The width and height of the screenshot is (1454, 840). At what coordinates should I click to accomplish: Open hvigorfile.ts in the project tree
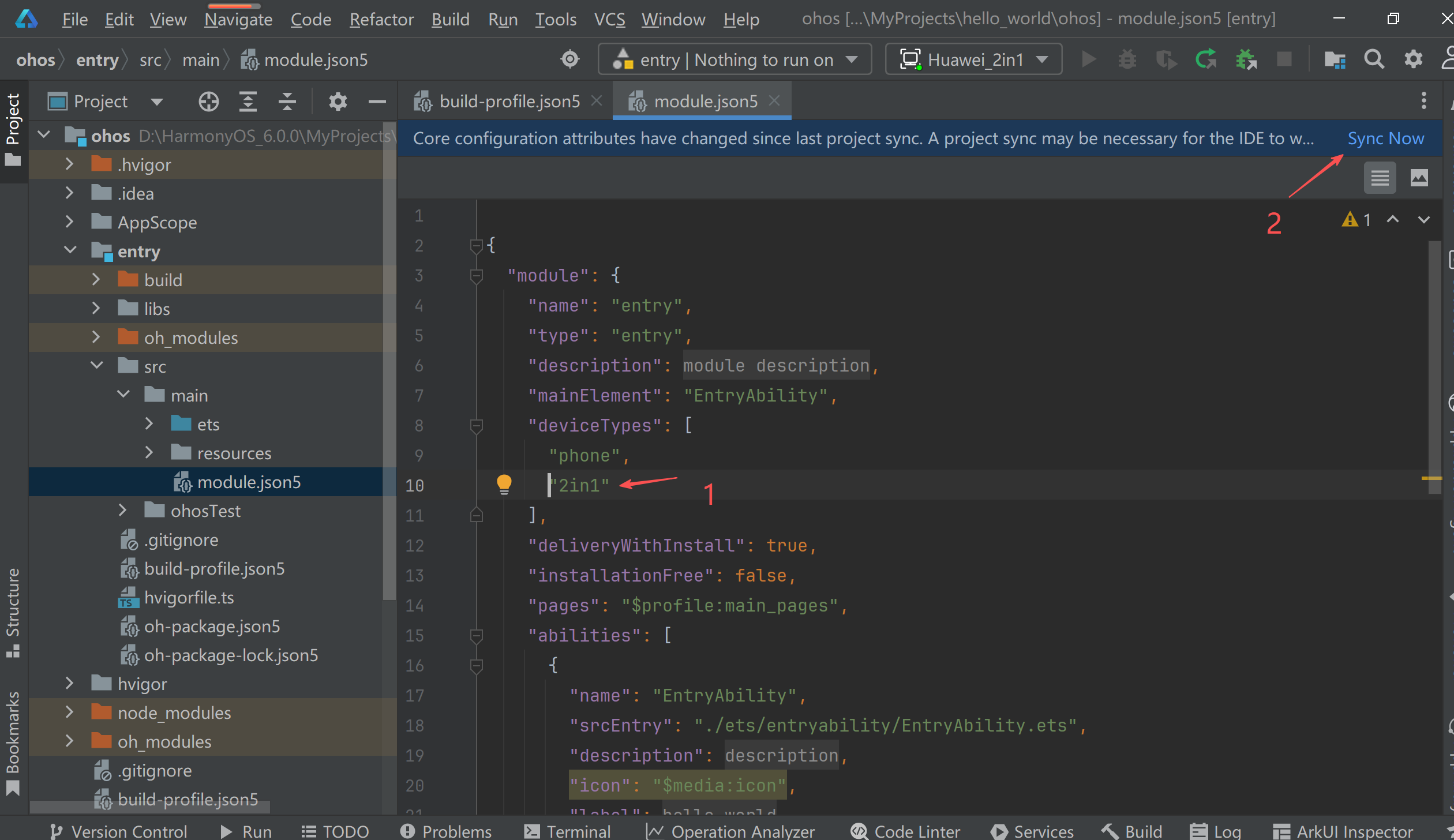(189, 598)
